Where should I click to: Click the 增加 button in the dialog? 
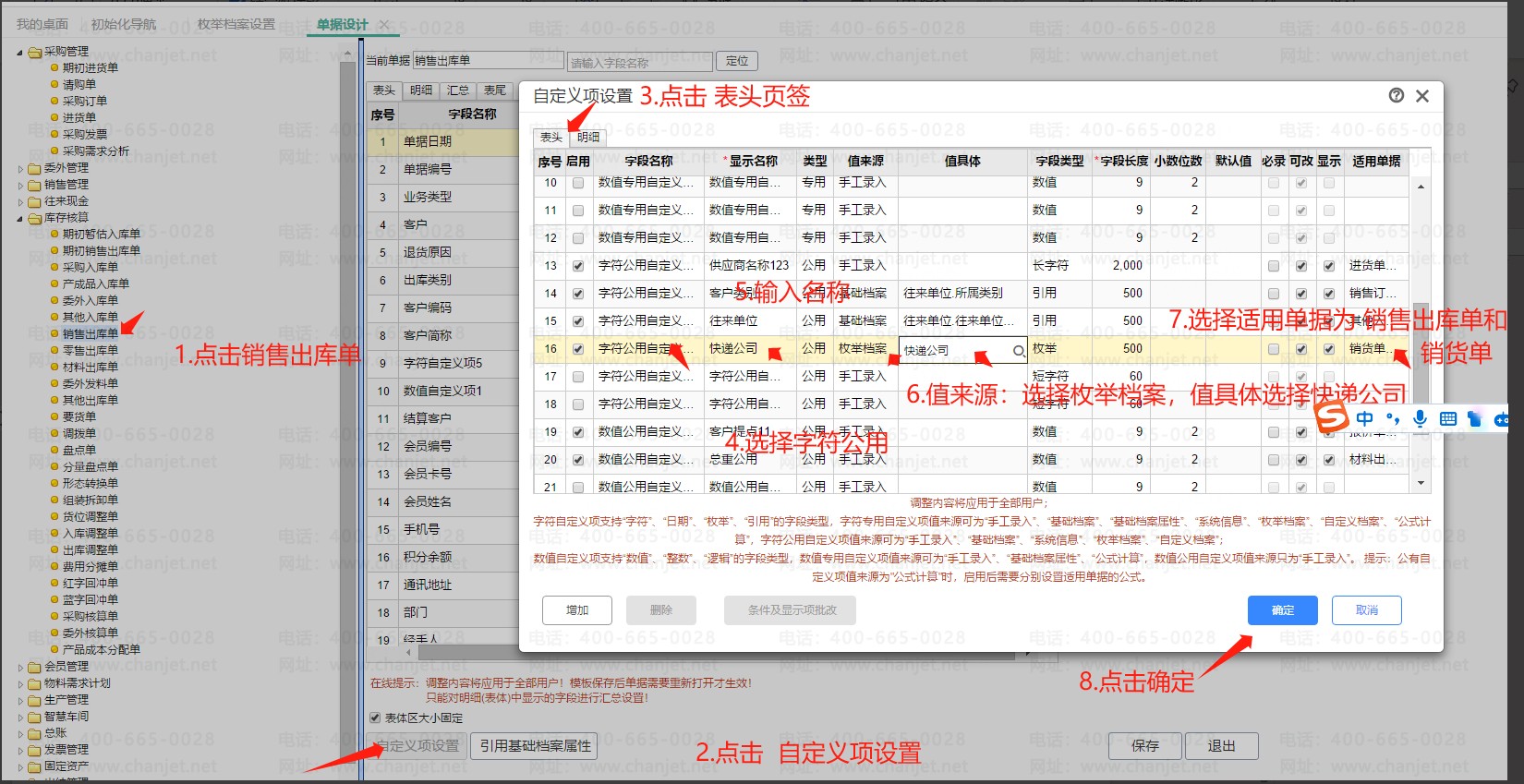point(577,610)
